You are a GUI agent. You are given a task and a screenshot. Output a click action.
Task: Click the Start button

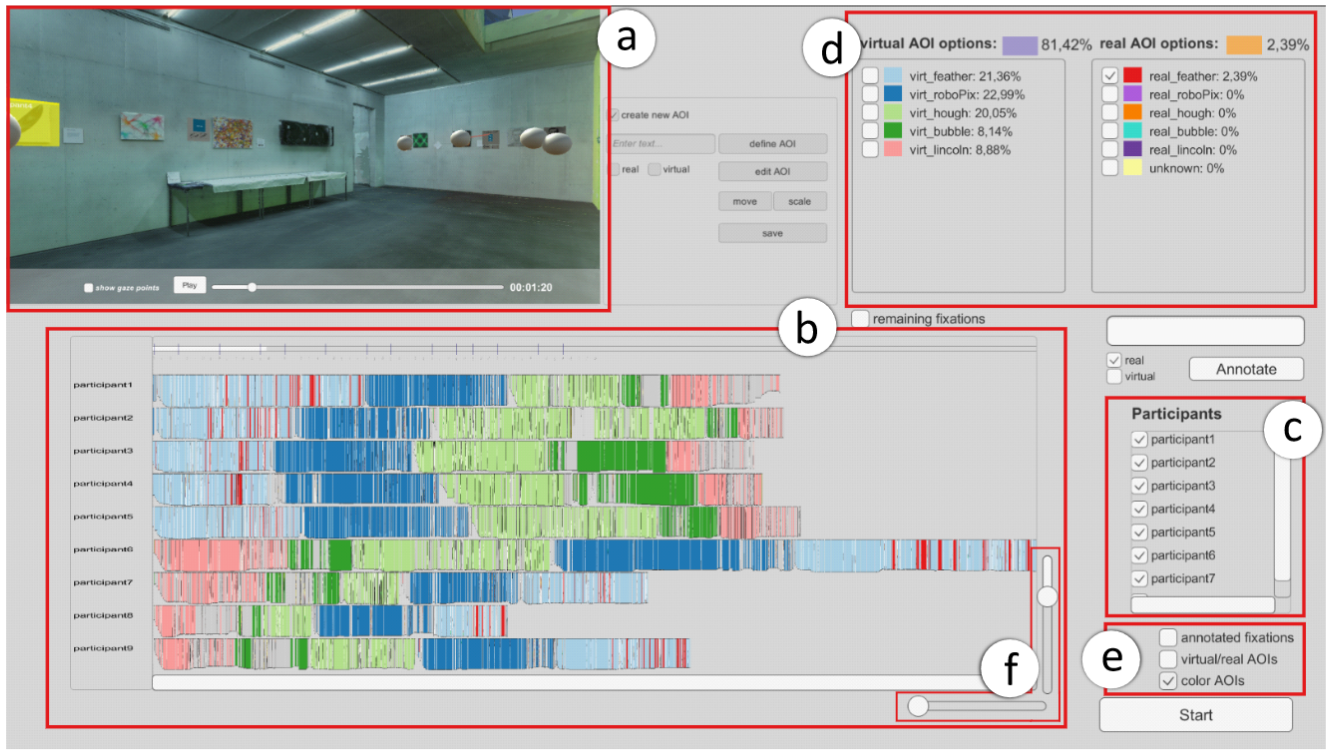pos(1196,715)
